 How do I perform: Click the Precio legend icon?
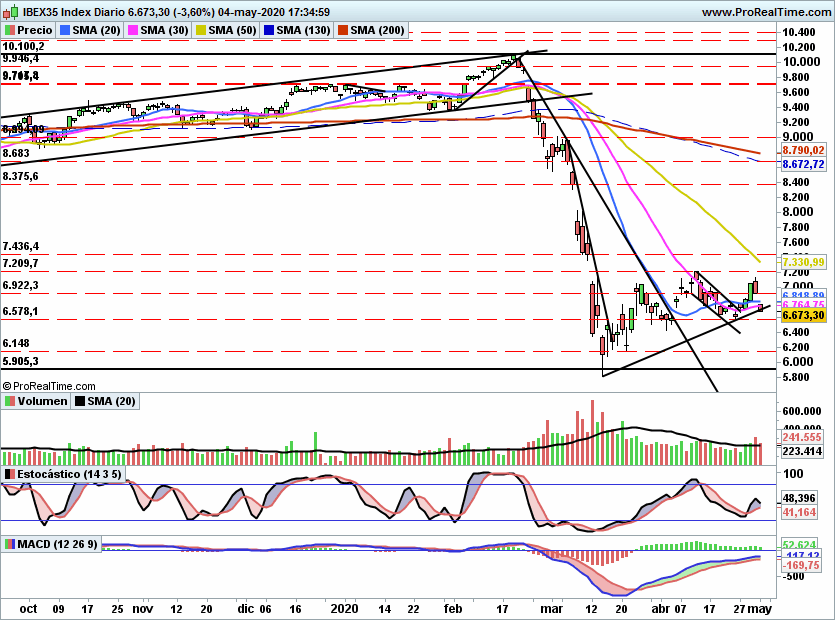[x=10, y=31]
